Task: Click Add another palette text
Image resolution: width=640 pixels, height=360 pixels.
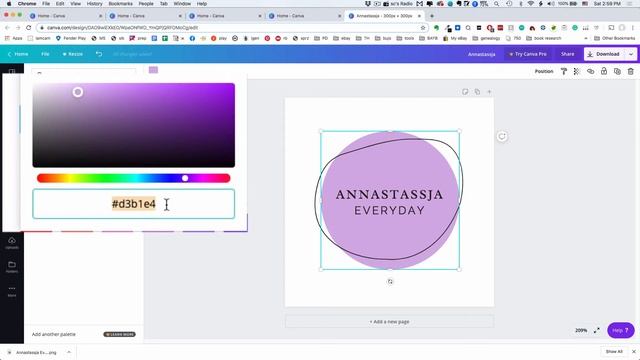Action: pos(53,334)
